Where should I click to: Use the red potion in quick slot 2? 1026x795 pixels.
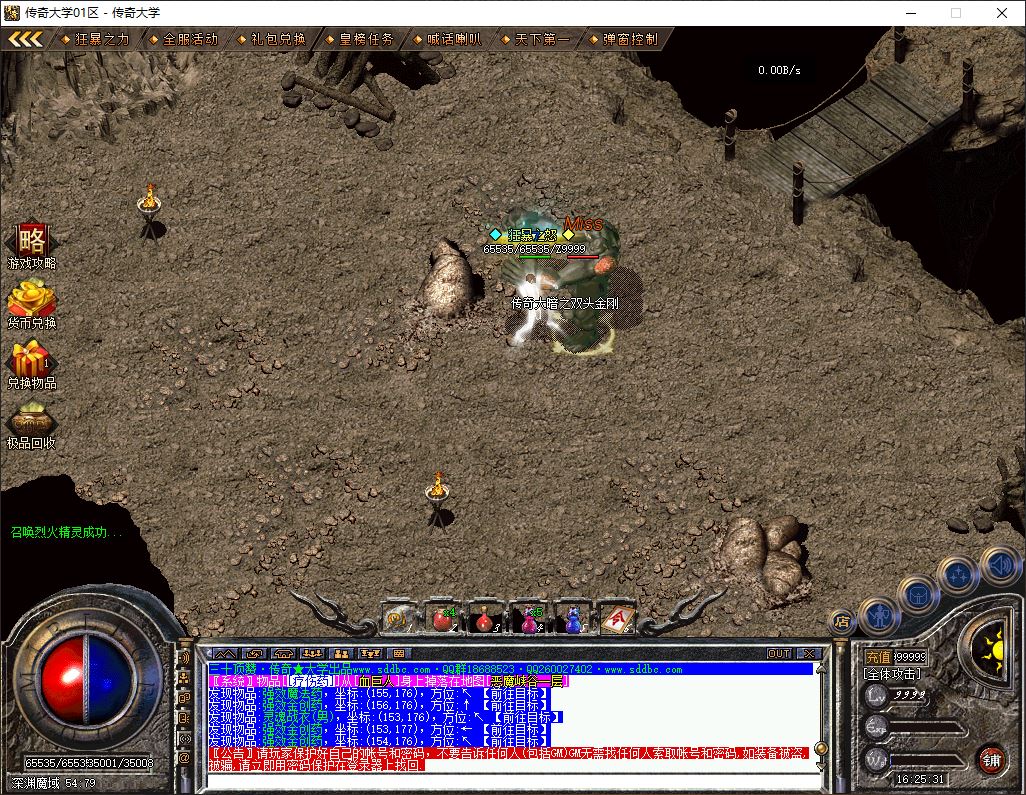click(443, 618)
